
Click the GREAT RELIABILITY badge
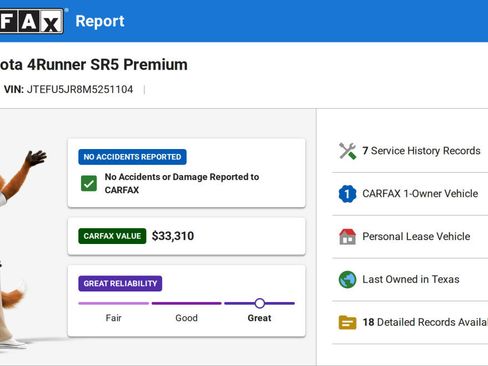point(120,284)
